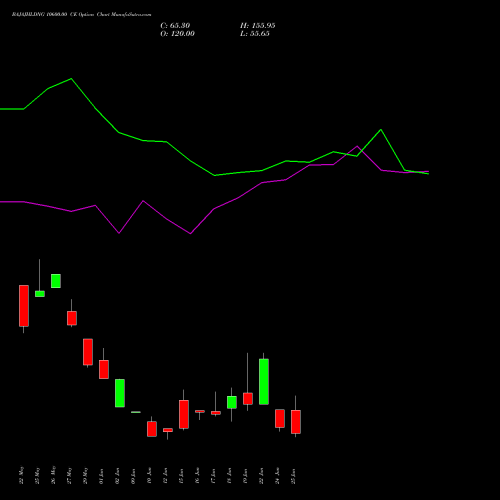Click the small green candle above 25 May

point(40,294)
